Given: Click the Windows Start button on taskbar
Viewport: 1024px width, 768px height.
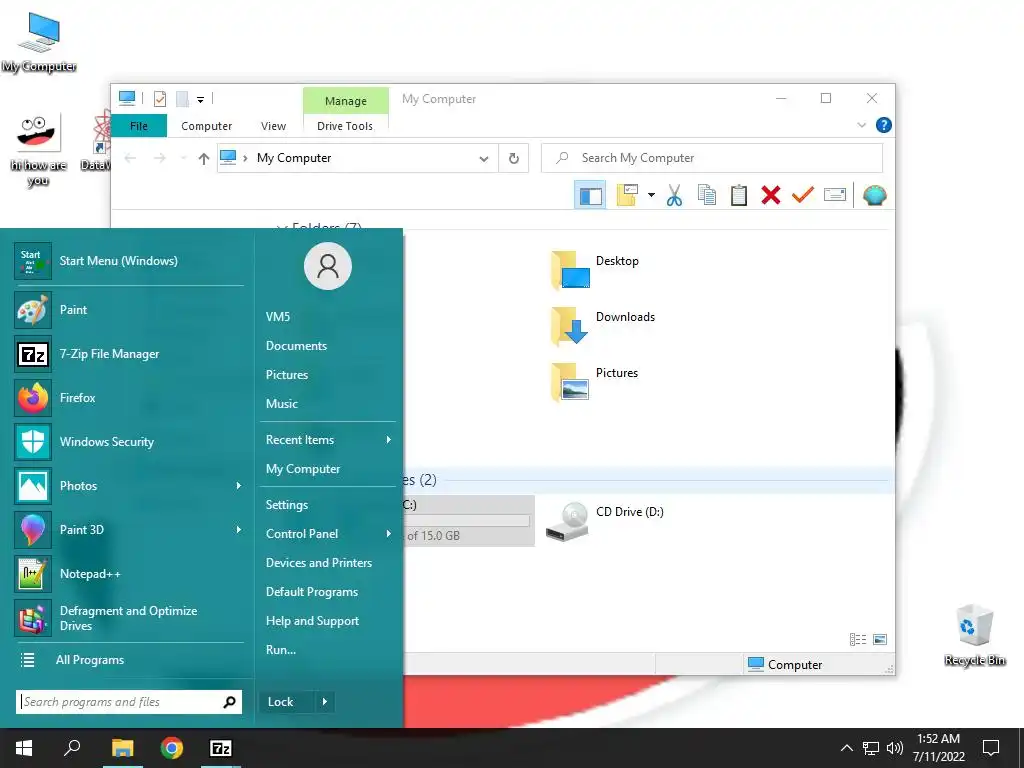Looking at the screenshot, I should click(x=24, y=748).
